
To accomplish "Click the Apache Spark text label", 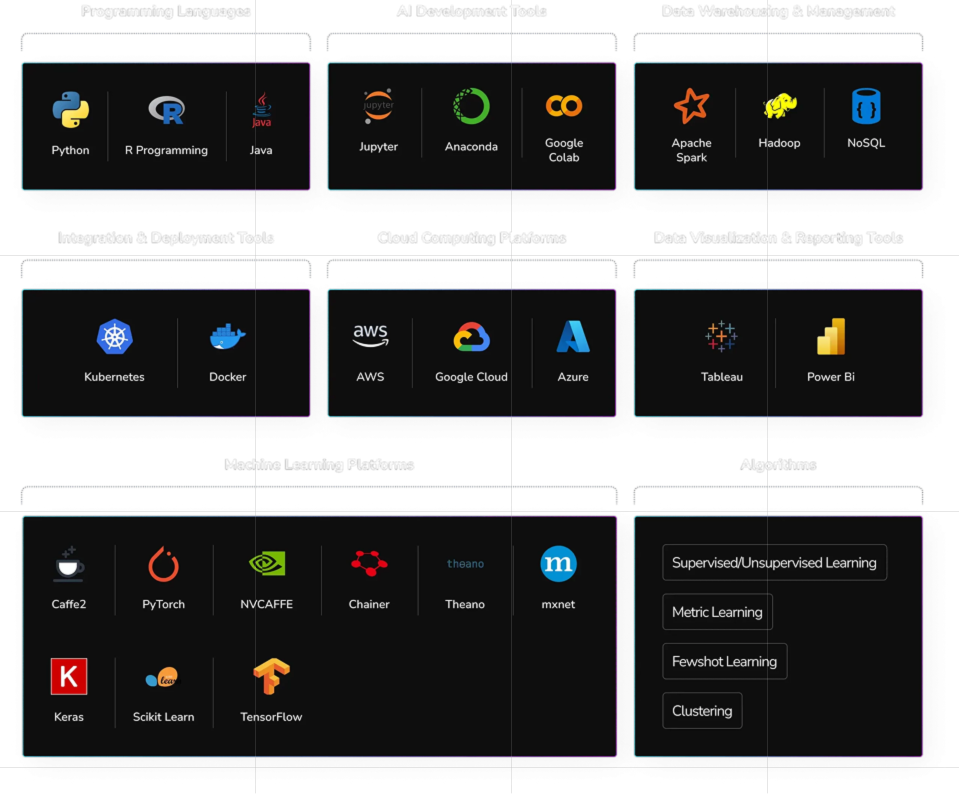I will [691, 150].
